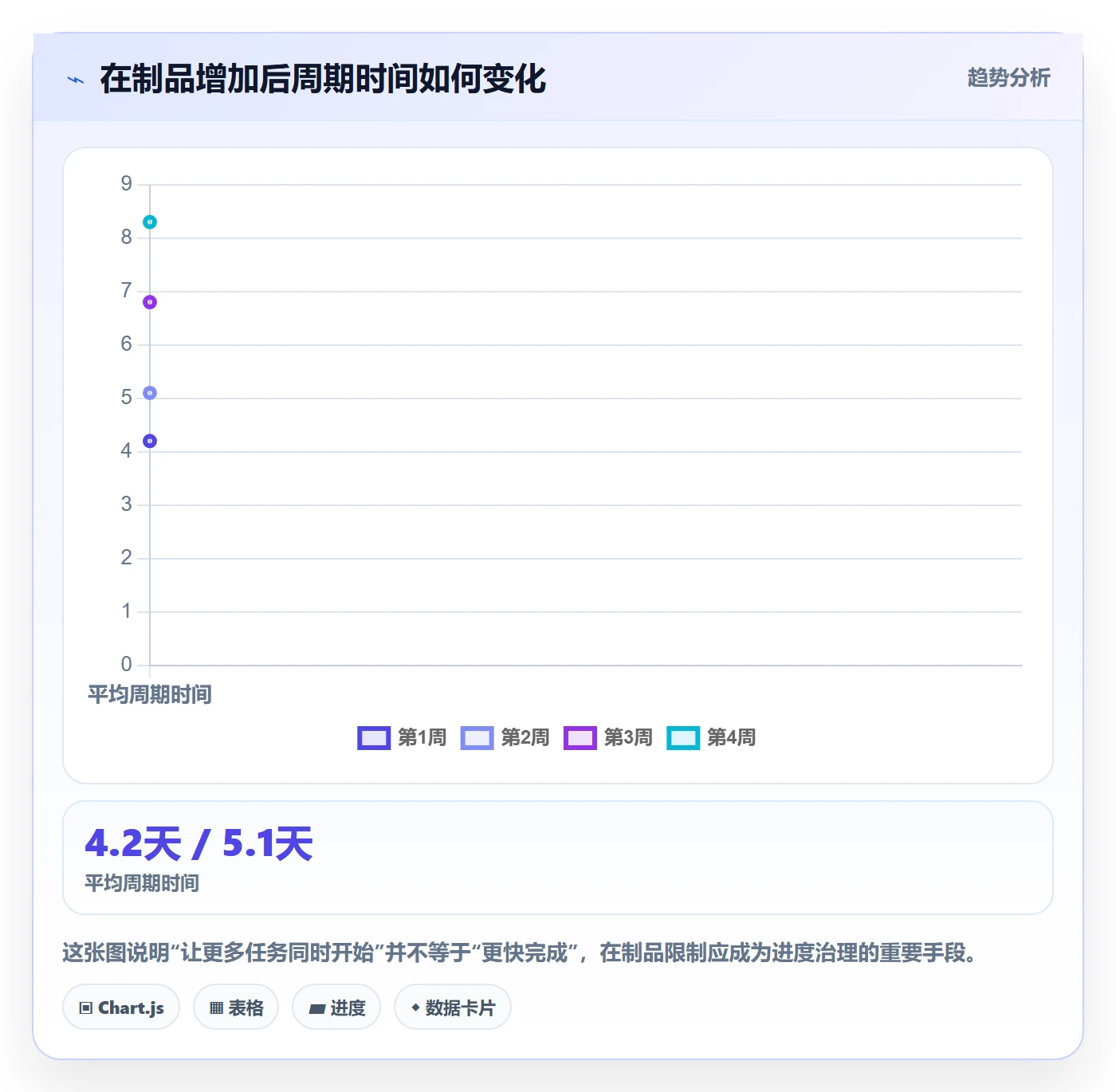Click the 数据卡片 tag chip
Image resolution: width=1116 pixels, height=1092 pixels.
pos(453,1008)
